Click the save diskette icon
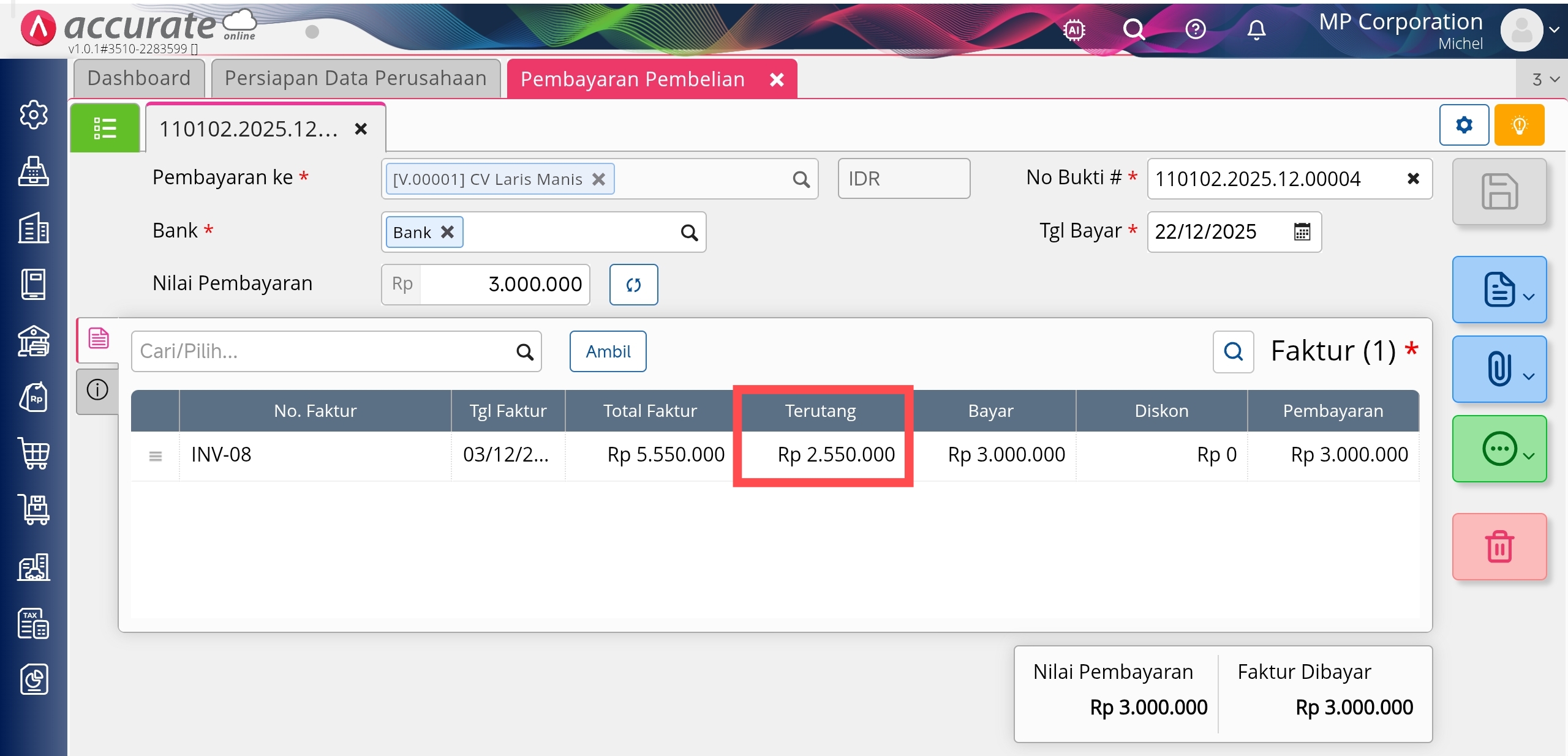 [x=1499, y=192]
